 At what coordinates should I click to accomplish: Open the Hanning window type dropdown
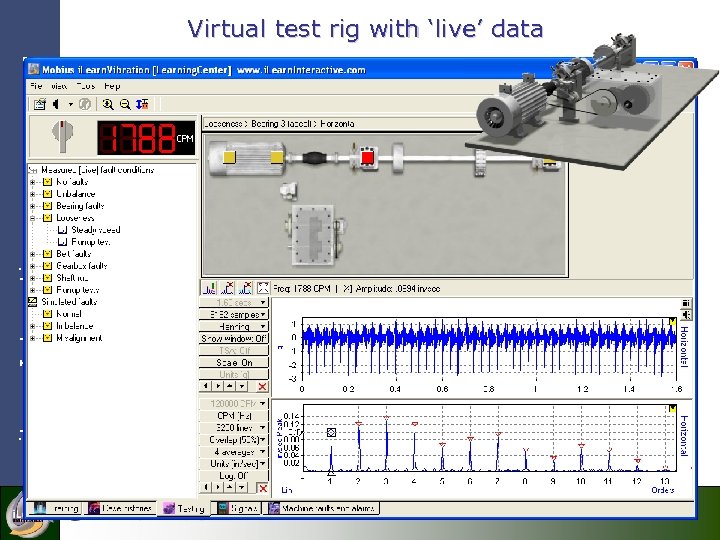click(x=234, y=326)
